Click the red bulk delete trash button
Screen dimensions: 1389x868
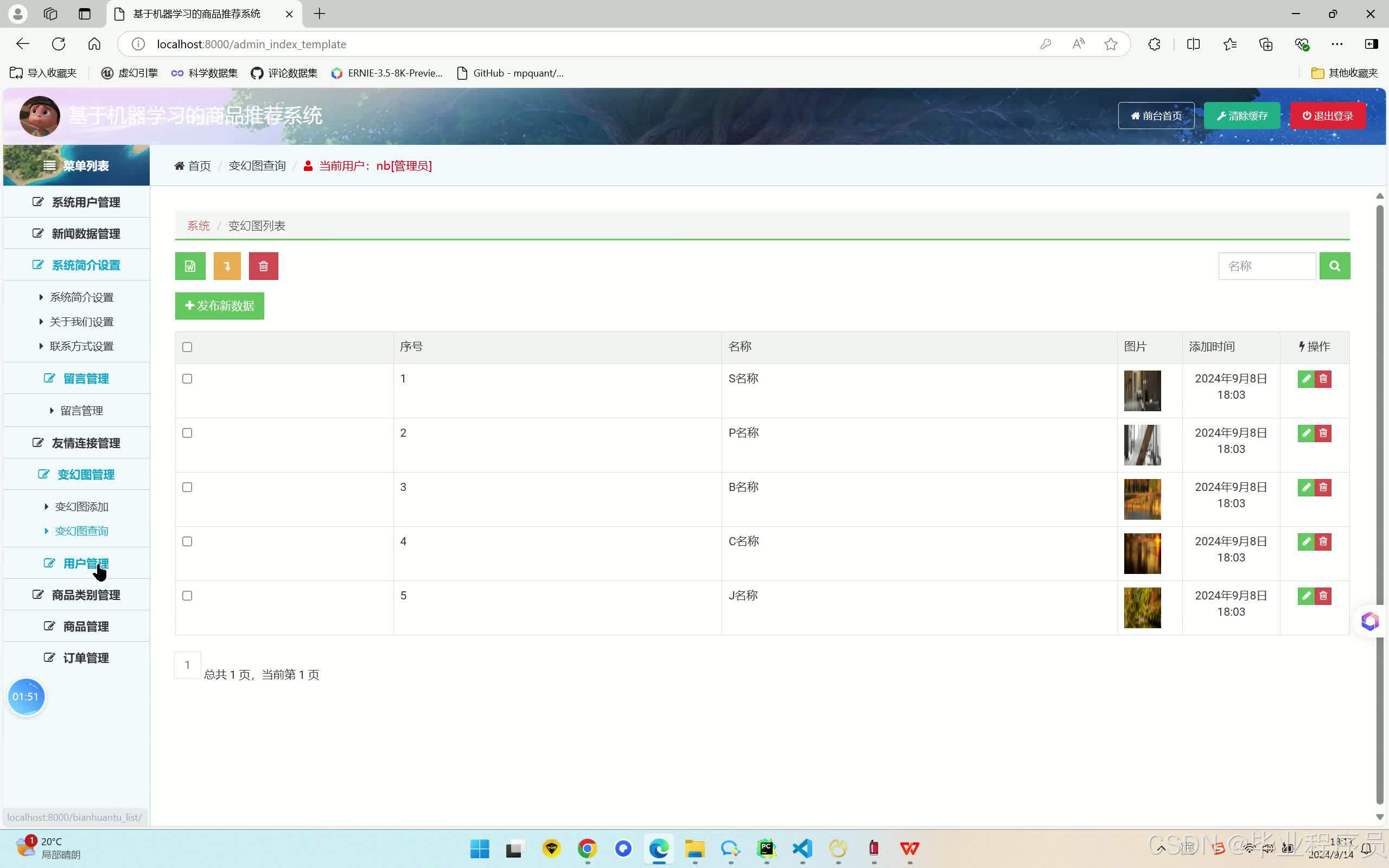(264, 266)
